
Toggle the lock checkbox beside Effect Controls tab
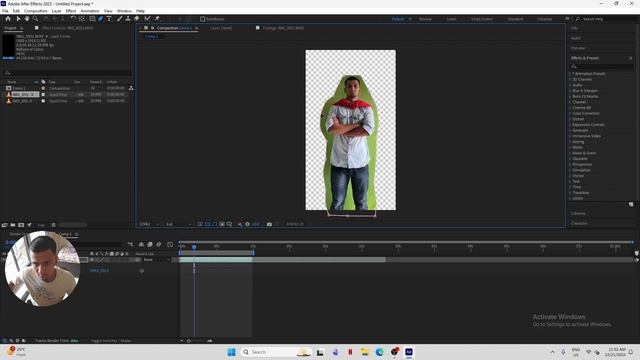pos(37,28)
